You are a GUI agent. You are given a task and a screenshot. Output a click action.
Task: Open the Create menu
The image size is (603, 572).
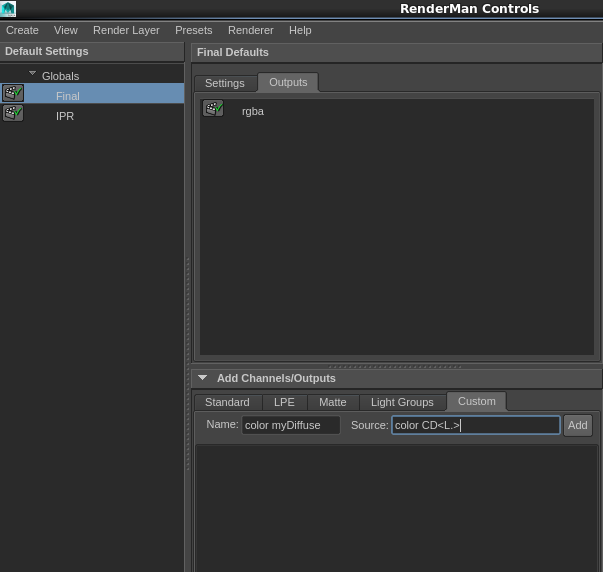[x=22, y=30]
